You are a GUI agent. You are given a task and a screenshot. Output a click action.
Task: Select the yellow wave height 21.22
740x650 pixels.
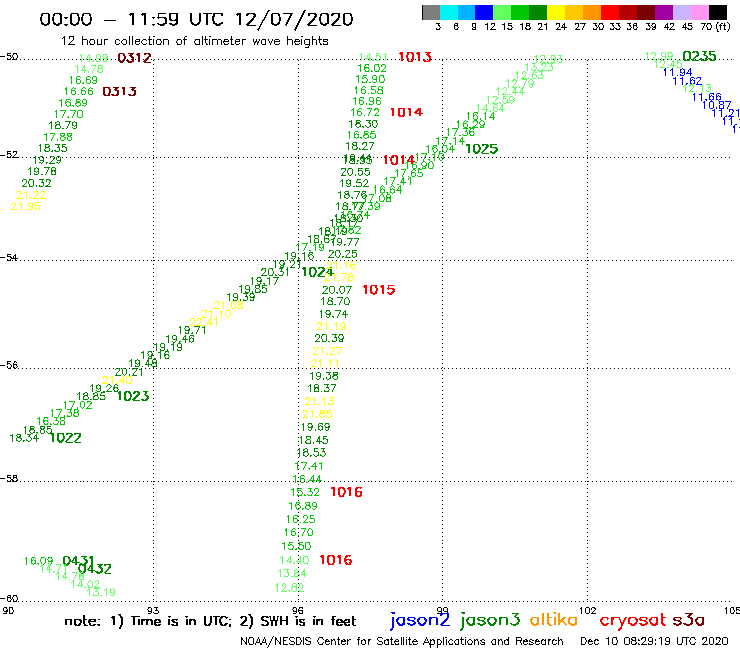coord(31,195)
